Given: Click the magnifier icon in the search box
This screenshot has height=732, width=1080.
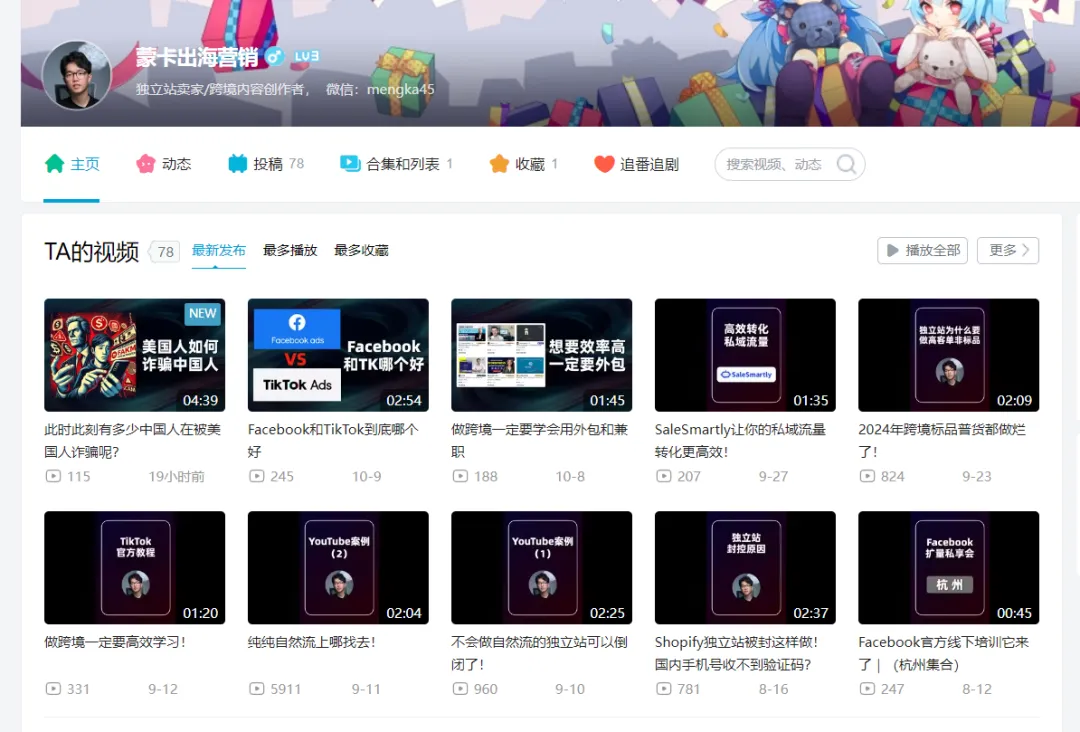Looking at the screenshot, I should (x=846, y=165).
